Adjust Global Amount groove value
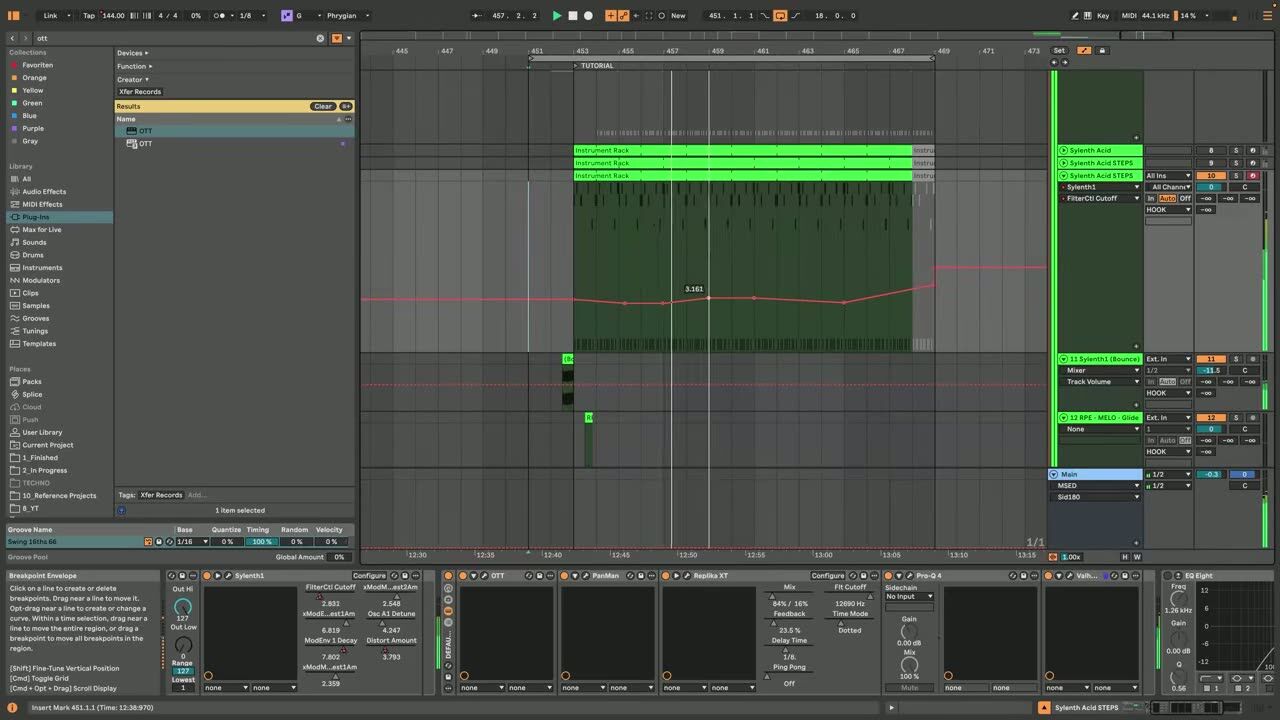Viewport: 1280px width, 720px height. click(x=338, y=557)
